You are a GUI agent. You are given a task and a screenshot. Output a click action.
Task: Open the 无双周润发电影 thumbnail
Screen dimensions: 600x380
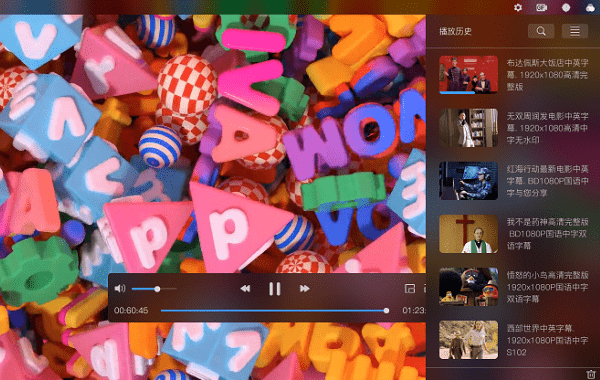click(x=468, y=128)
